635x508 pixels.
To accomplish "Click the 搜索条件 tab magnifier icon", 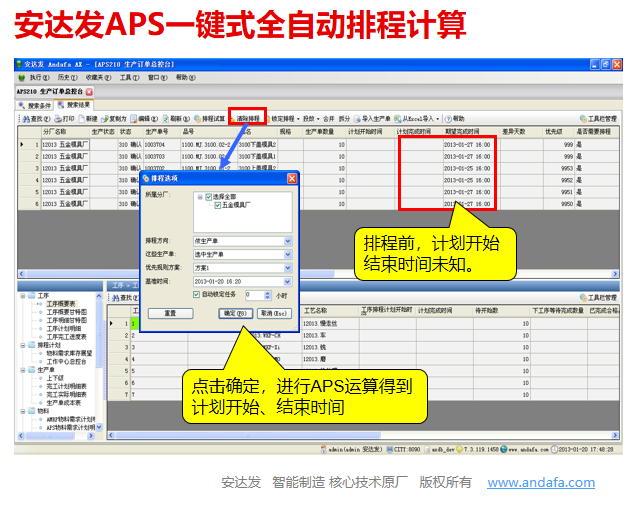I will (x=21, y=105).
